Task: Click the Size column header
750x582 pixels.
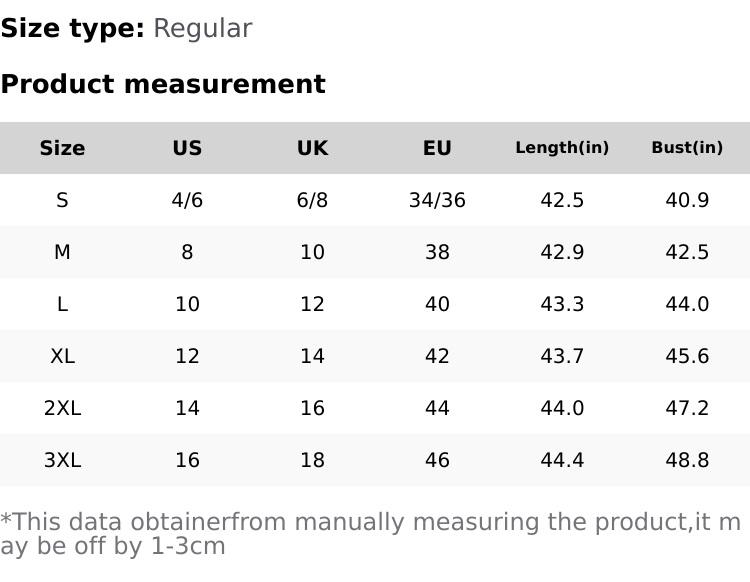Action: [x=62, y=148]
